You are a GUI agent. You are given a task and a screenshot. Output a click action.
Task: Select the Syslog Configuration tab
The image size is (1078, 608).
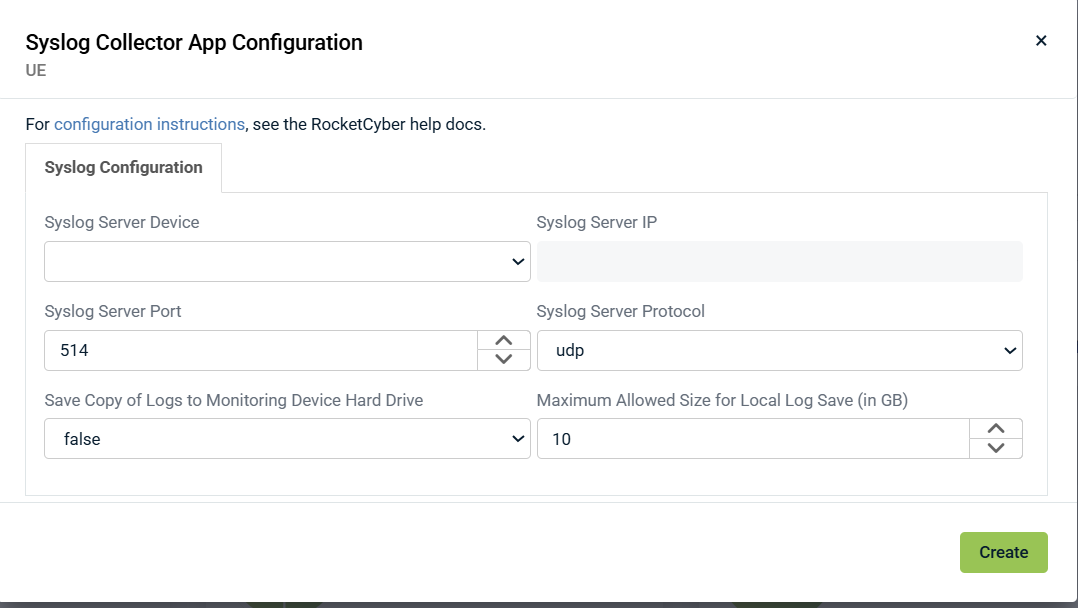(x=124, y=168)
